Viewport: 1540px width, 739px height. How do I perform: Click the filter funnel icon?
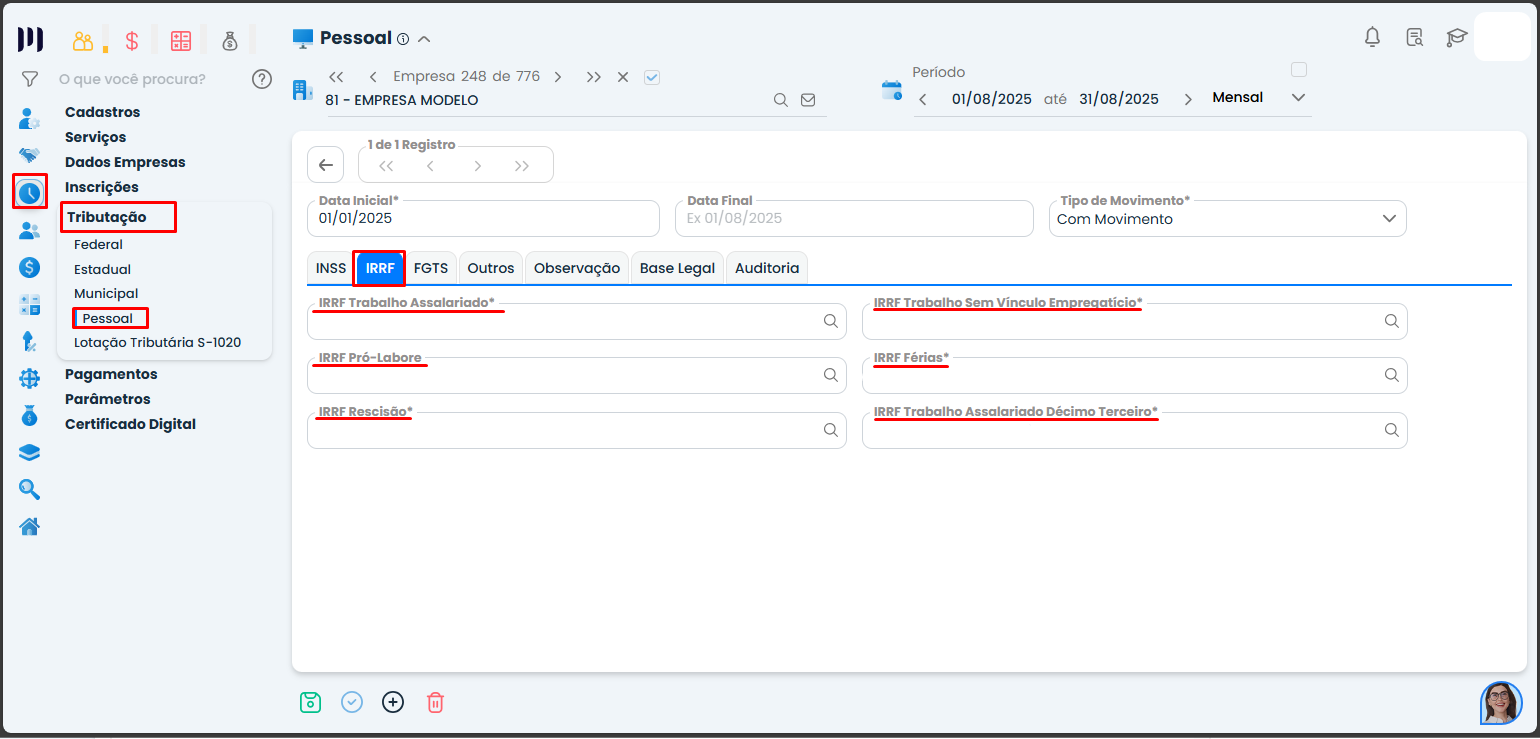pyautogui.click(x=30, y=79)
